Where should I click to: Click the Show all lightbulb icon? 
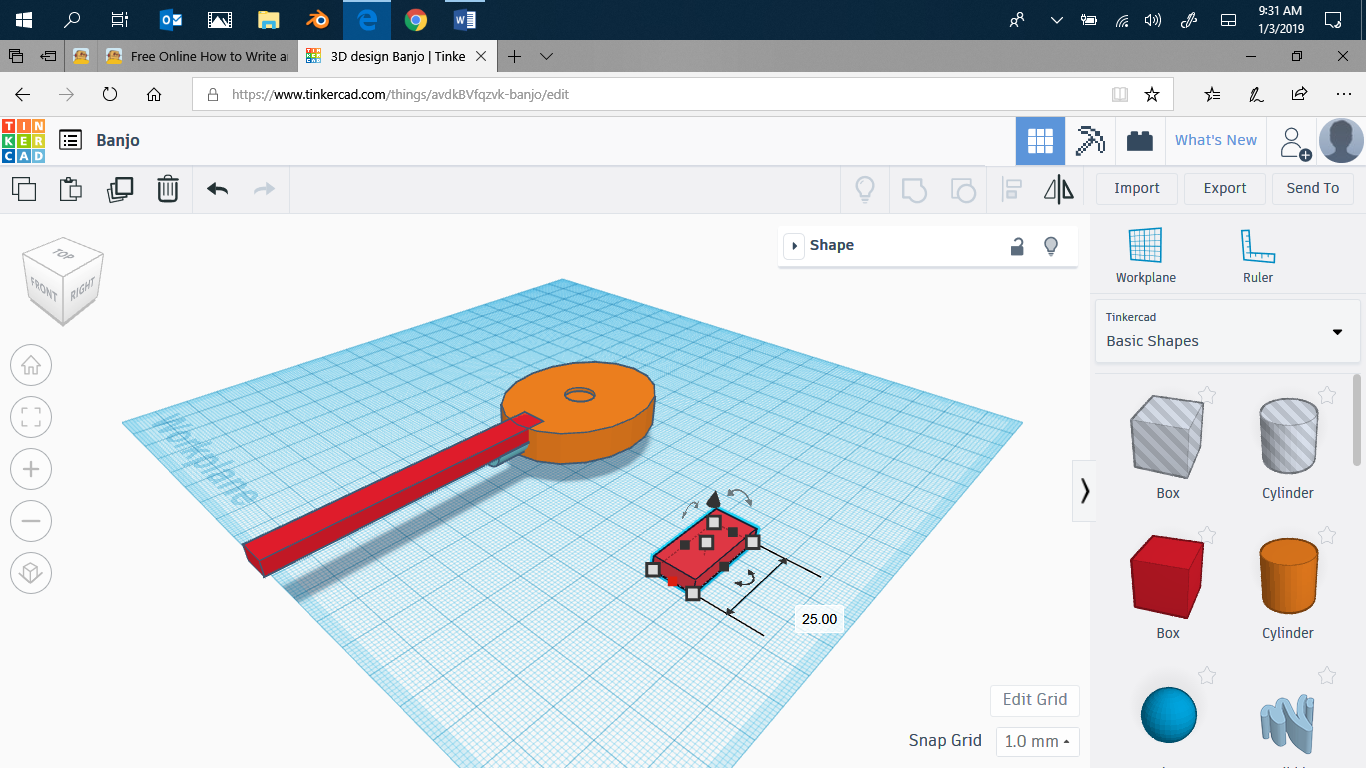(x=865, y=188)
